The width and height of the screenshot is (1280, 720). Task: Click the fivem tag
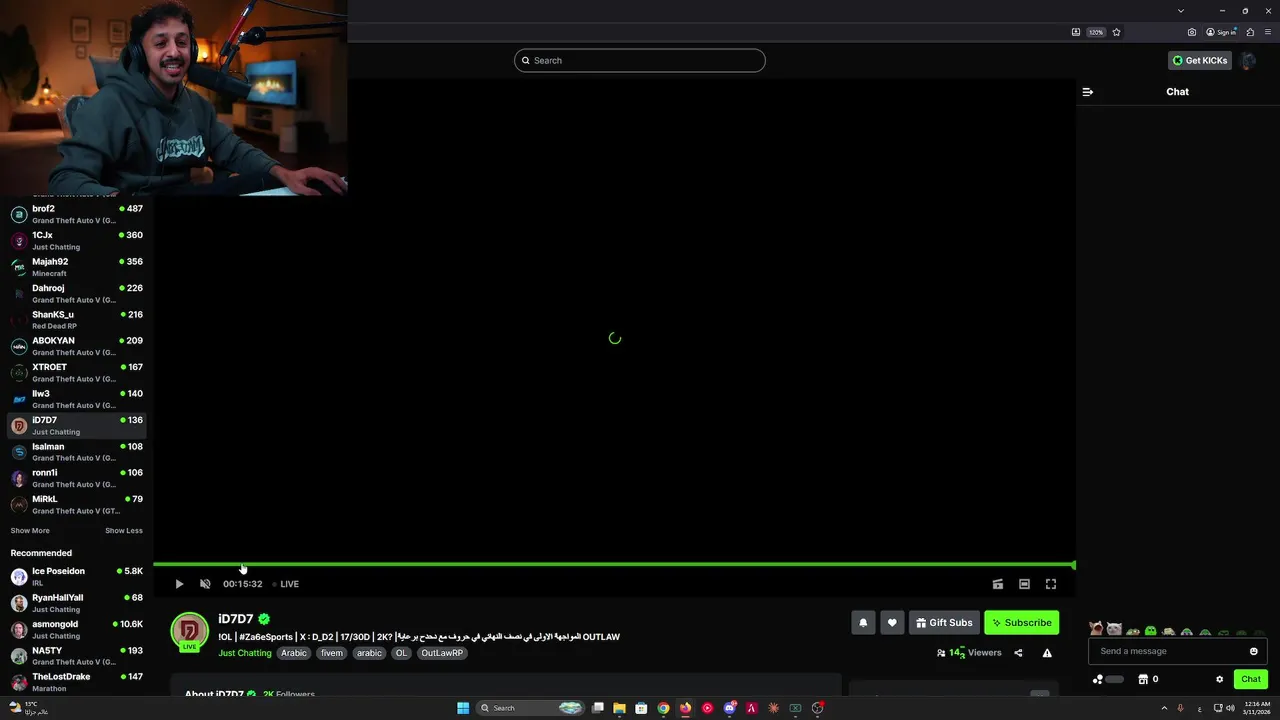tap(332, 653)
